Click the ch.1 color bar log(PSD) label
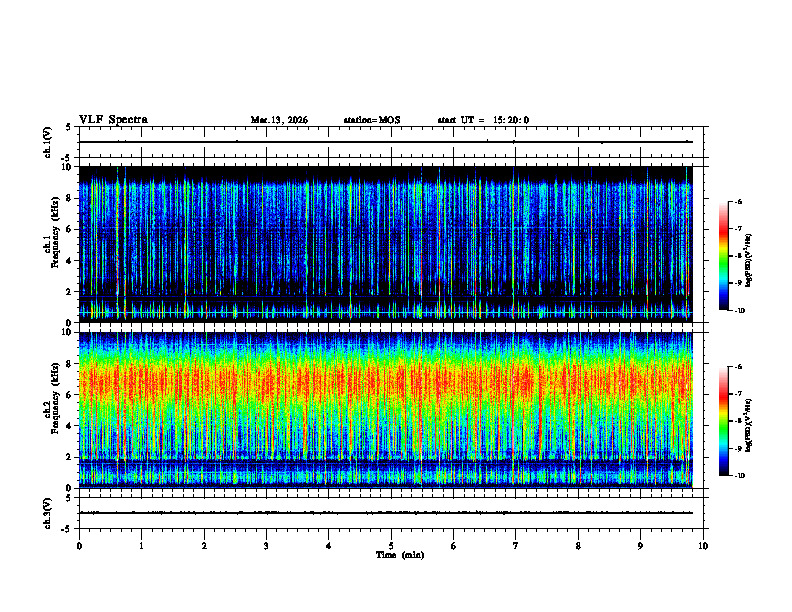The image size is (792, 612). tap(748, 261)
